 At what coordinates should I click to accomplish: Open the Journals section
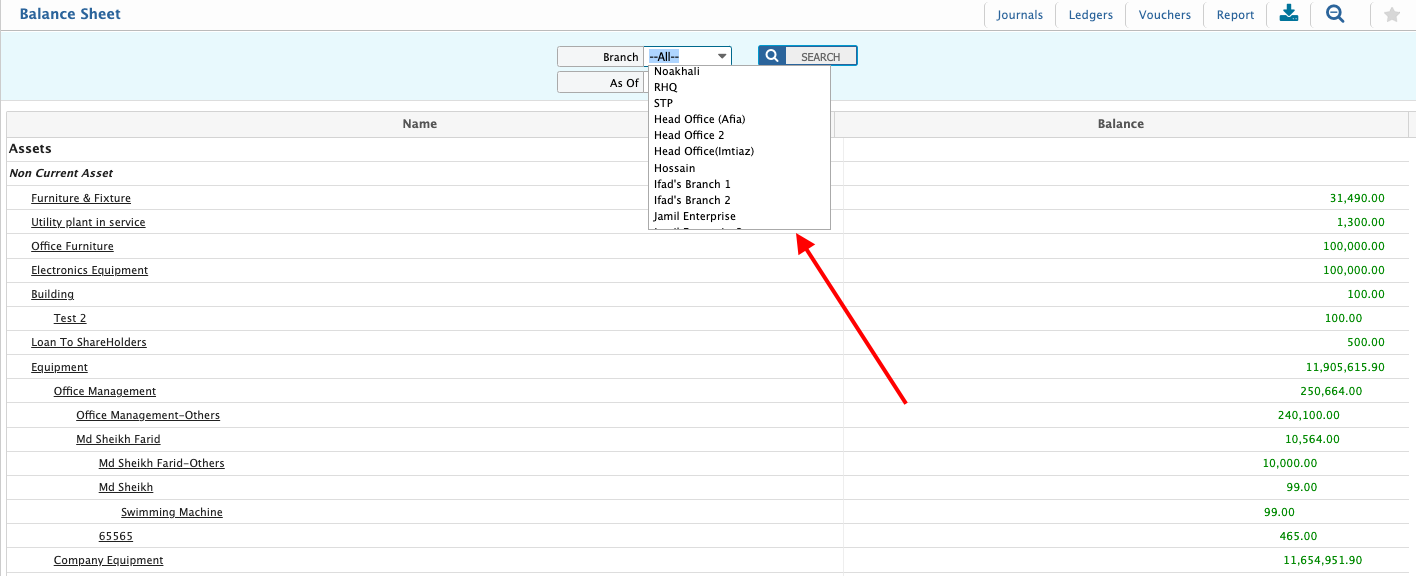click(1019, 14)
